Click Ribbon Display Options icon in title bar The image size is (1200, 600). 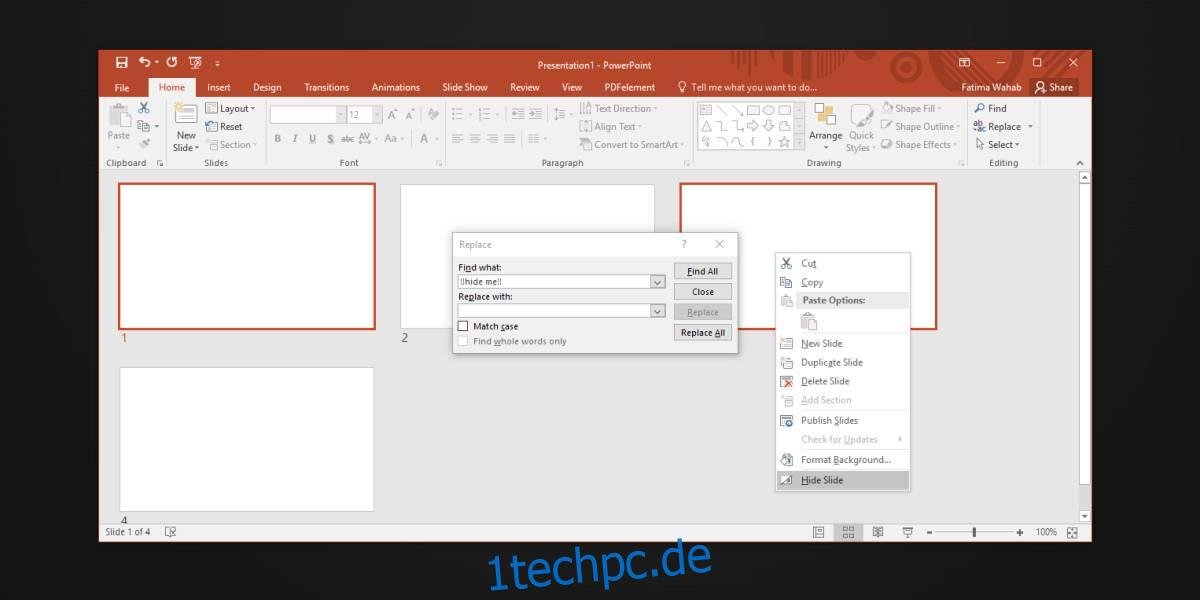(x=965, y=62)
